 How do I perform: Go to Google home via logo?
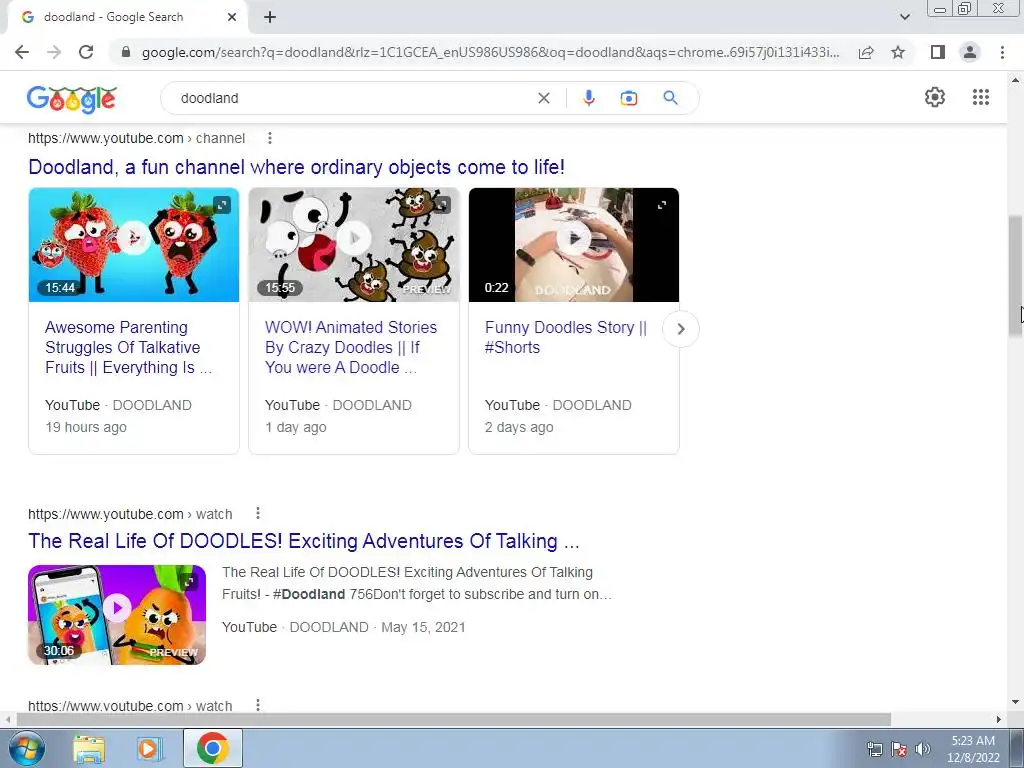(72, 99)
